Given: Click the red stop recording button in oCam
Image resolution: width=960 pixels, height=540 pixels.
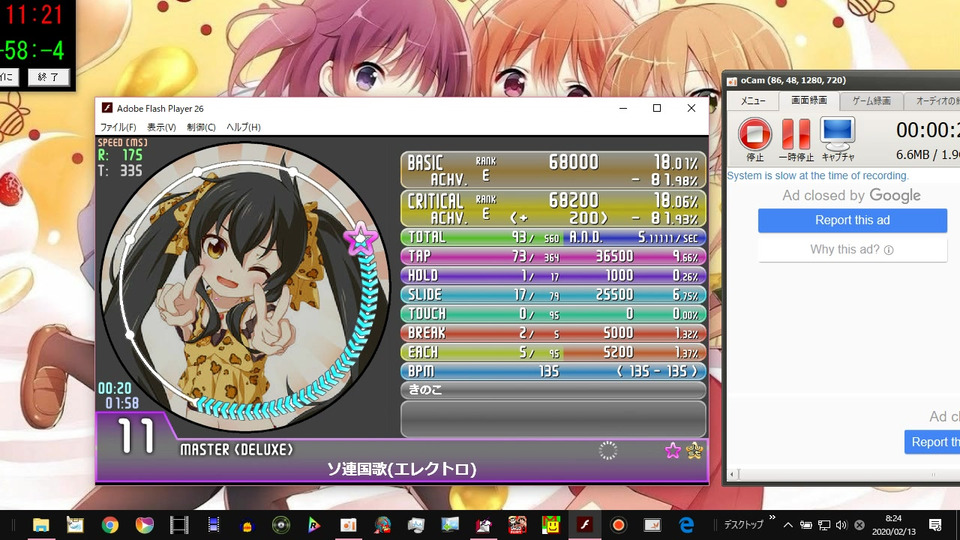Looking at the screenshot, I should coord(754,134).
